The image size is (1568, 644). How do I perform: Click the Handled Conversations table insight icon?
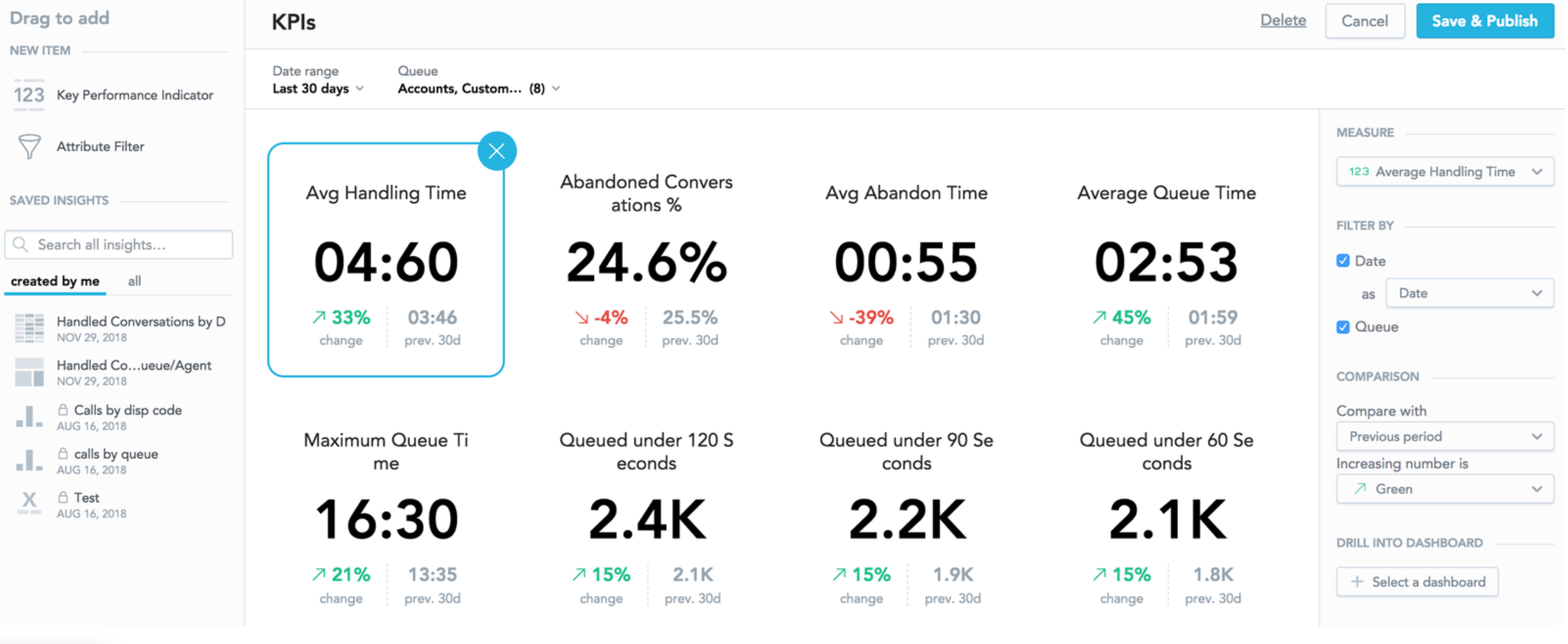click(x=29, y=328)
